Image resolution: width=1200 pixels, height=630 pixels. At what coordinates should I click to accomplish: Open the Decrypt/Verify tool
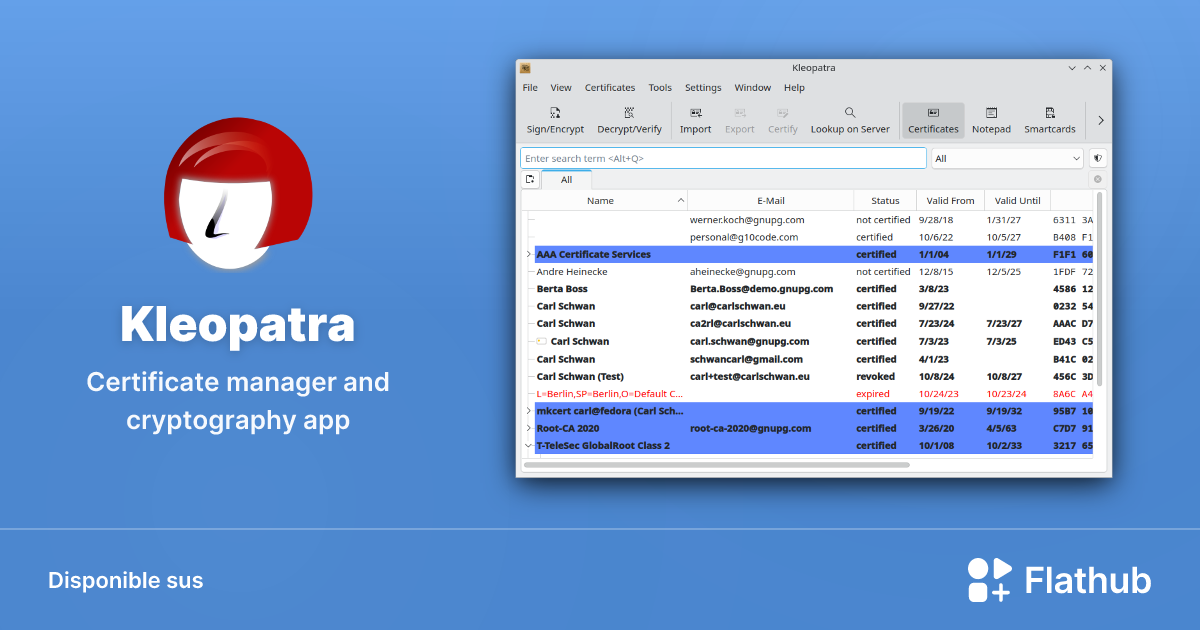[630, 120]
